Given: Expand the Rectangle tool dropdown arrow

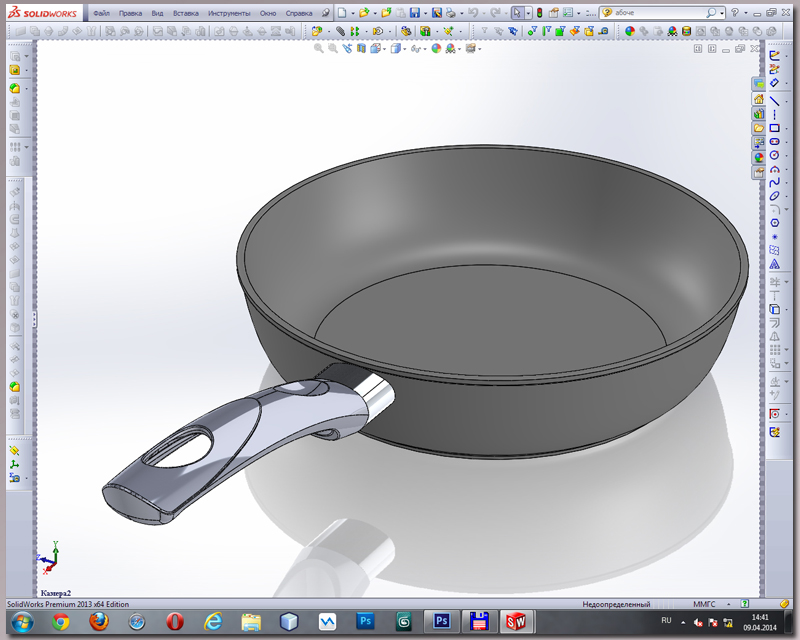Looking at the screenshot, I should tap(786, 129).
